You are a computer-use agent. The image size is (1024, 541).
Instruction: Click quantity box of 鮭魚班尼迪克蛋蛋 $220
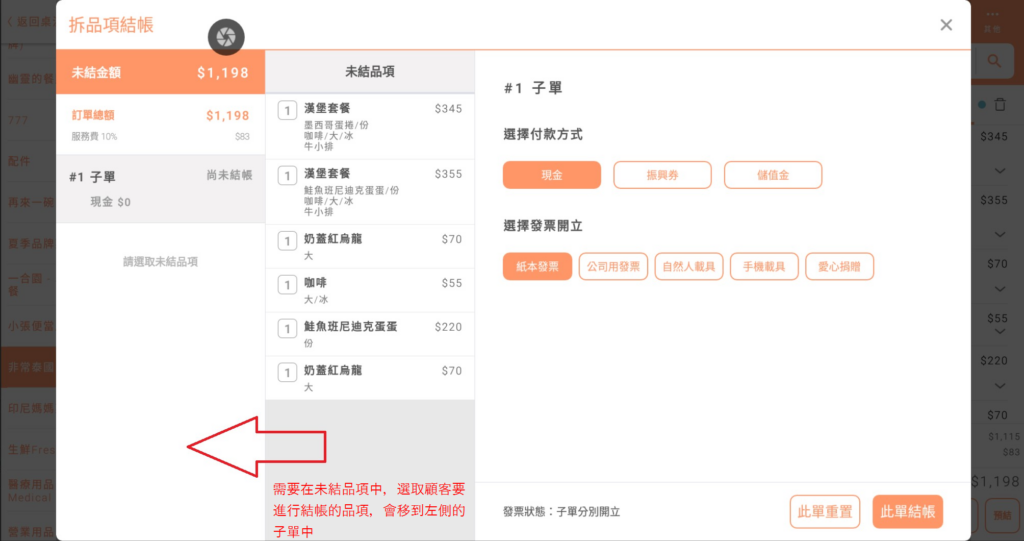(x=287, y=328)
